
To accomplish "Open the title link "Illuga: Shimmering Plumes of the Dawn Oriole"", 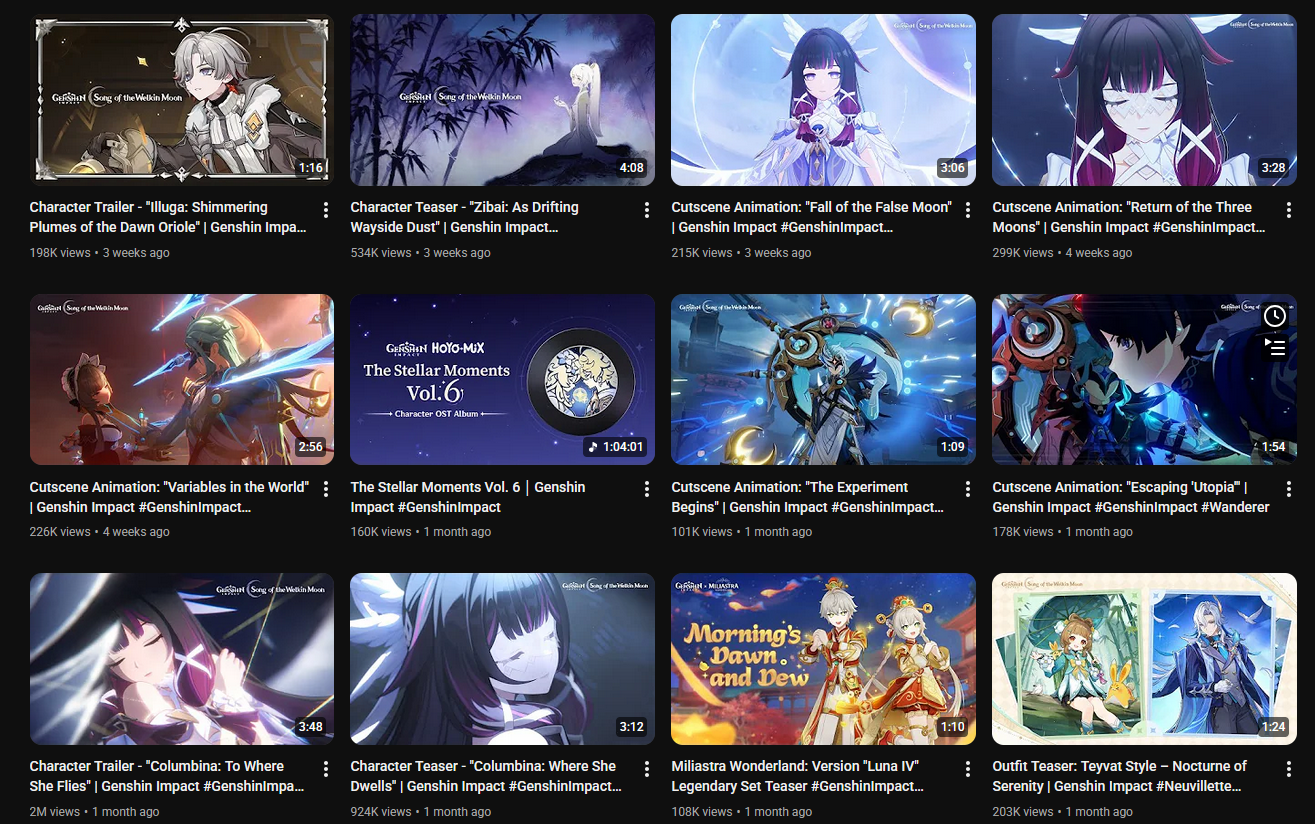I will (x=168, y=217).
